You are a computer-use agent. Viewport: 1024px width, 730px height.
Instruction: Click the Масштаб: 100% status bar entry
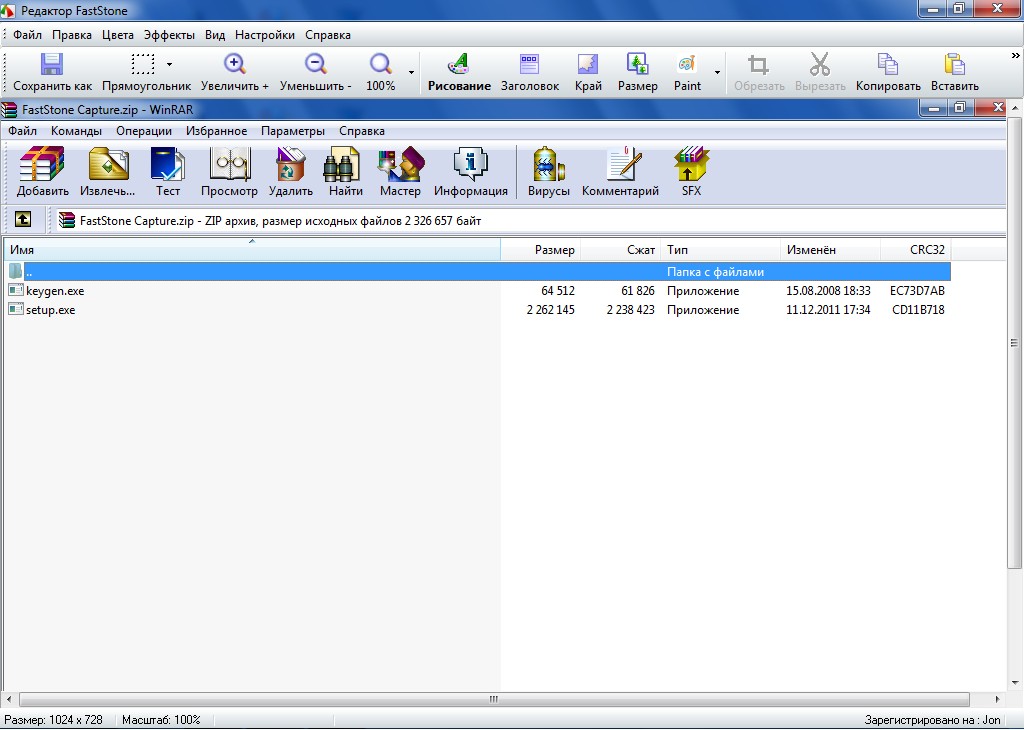(161, 720)
